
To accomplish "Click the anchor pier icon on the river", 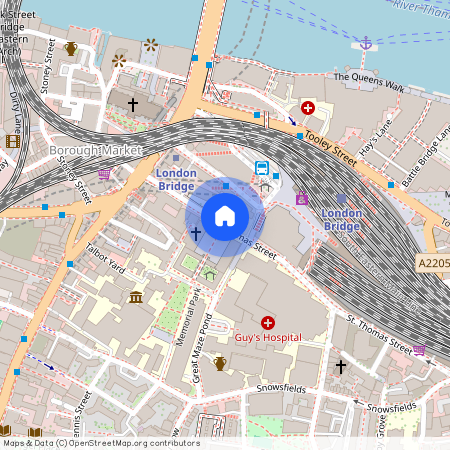I will coord(366,43).
